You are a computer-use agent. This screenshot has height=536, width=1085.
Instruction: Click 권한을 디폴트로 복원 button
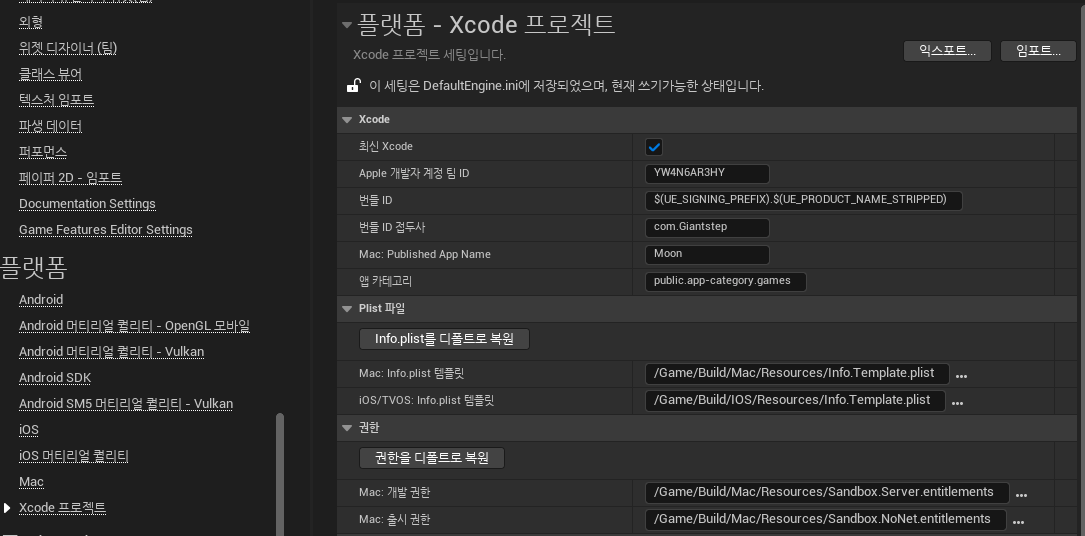pos(432,458)
